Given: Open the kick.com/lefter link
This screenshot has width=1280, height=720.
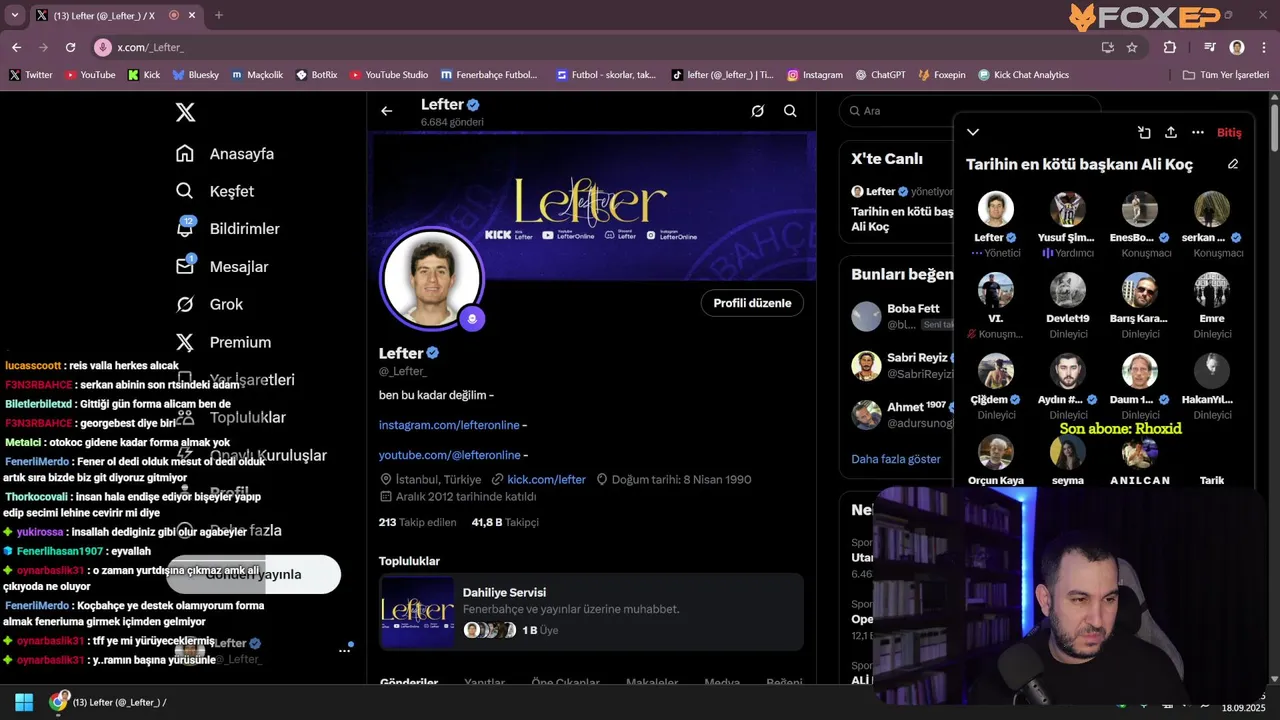Looking at the screenshot, I should [x=546, y=480].
